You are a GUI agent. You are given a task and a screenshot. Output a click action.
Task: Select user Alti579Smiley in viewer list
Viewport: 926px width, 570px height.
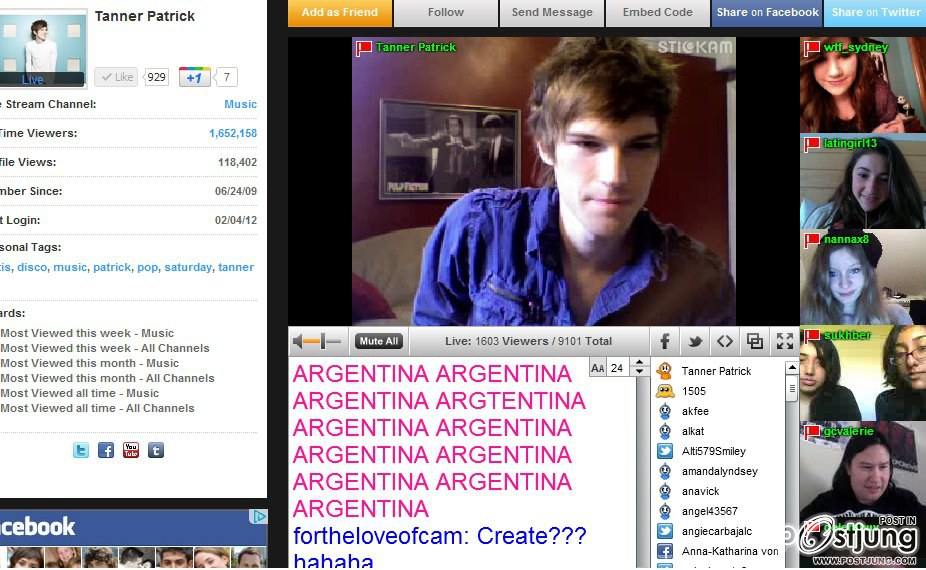coord(713,451)
